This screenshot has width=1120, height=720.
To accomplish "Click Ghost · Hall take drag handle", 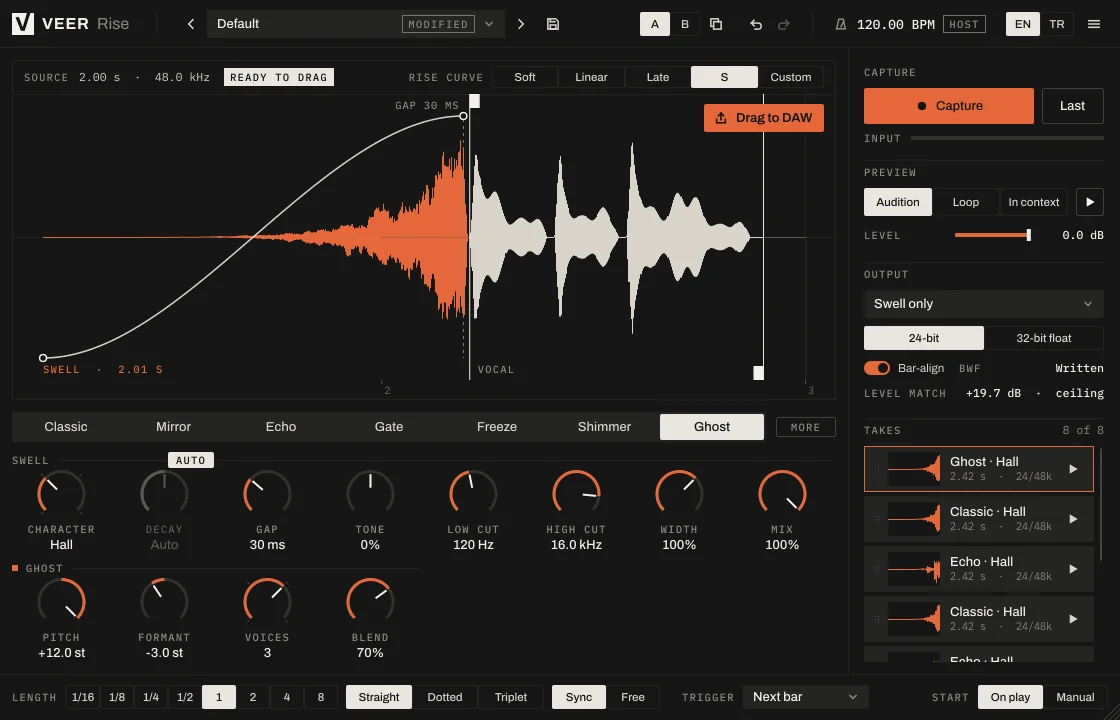I will point(877,469).
